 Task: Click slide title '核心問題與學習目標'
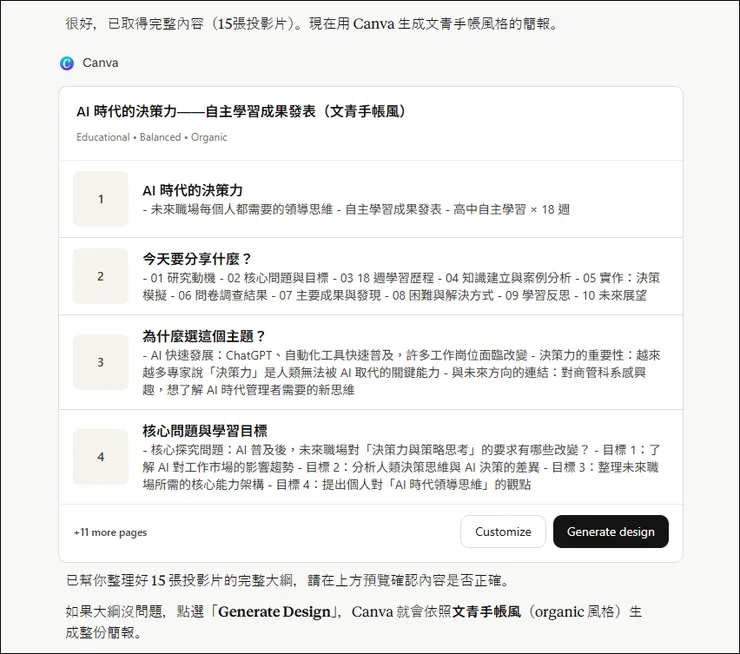(205, 431)
